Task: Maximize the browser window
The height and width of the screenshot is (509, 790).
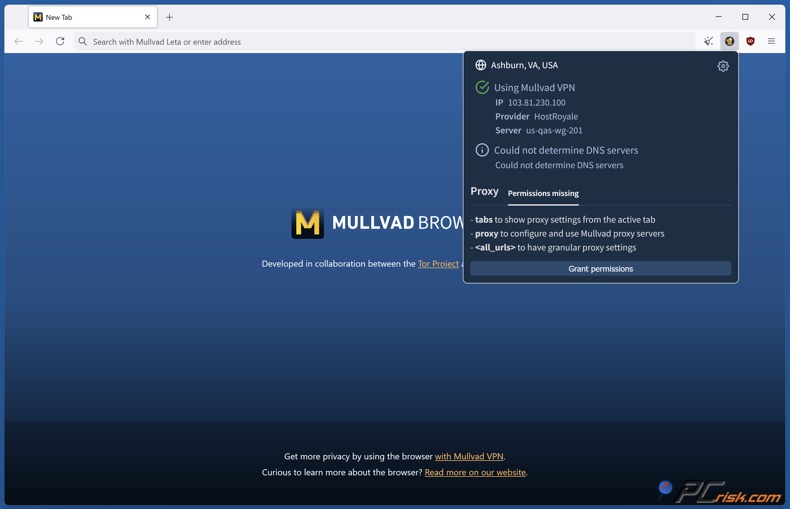Action: tap(745, 17)
